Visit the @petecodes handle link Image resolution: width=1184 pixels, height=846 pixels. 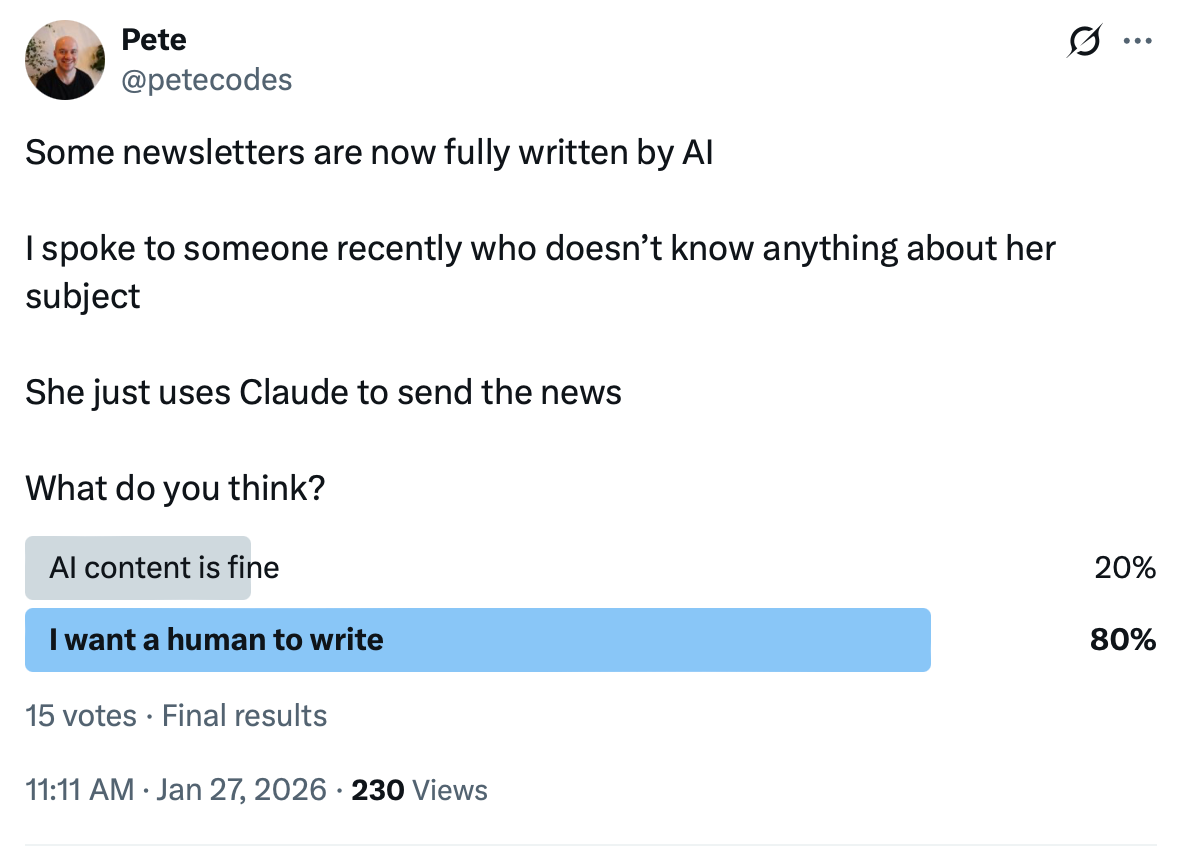coord(206,79)
